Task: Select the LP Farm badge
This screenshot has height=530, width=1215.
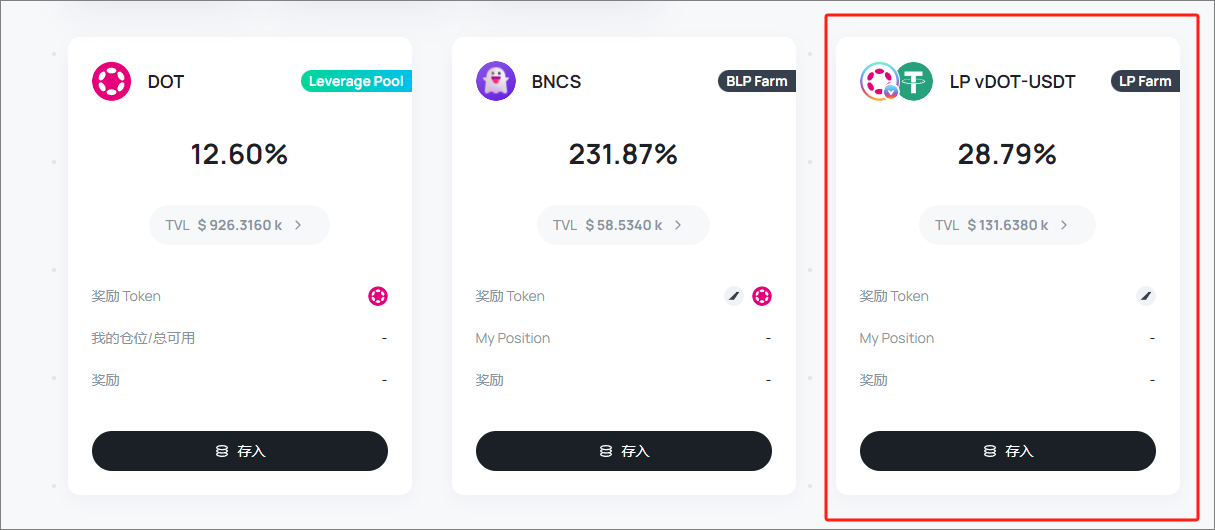Action: pos(1145,81)
